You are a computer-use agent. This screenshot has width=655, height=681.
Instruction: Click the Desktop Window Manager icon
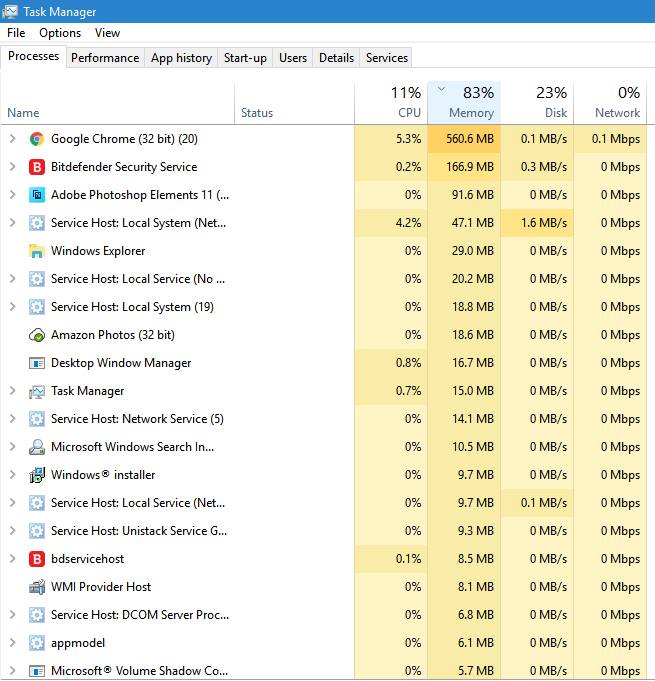[x=37, y=363]
